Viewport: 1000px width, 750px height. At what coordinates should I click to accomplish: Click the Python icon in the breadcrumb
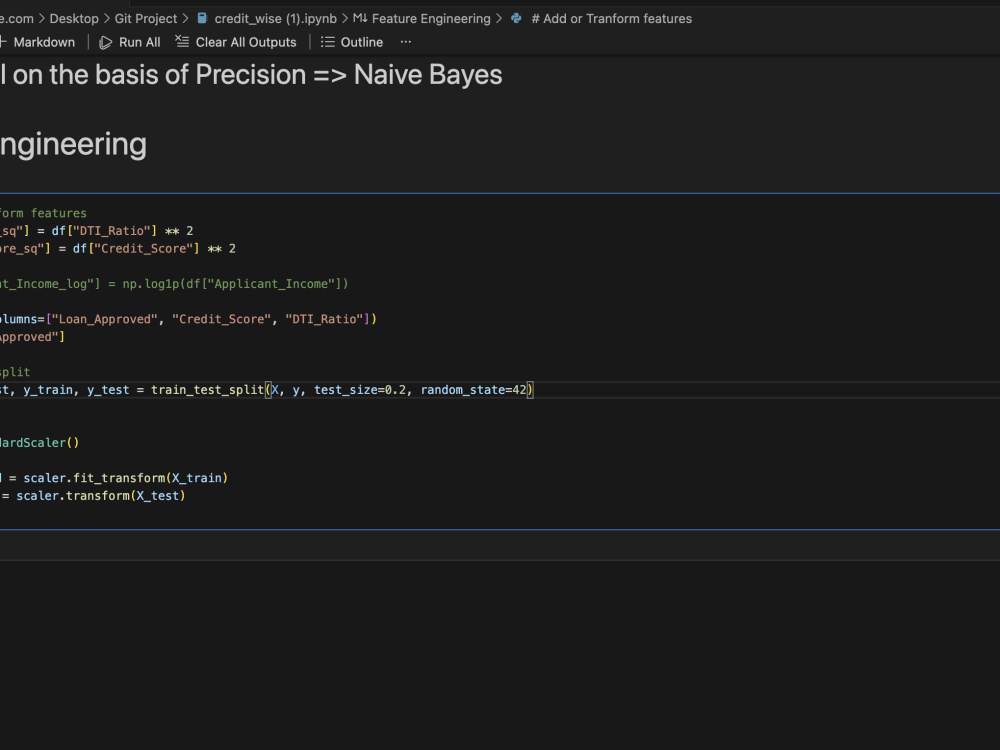[x=517, y=18]
